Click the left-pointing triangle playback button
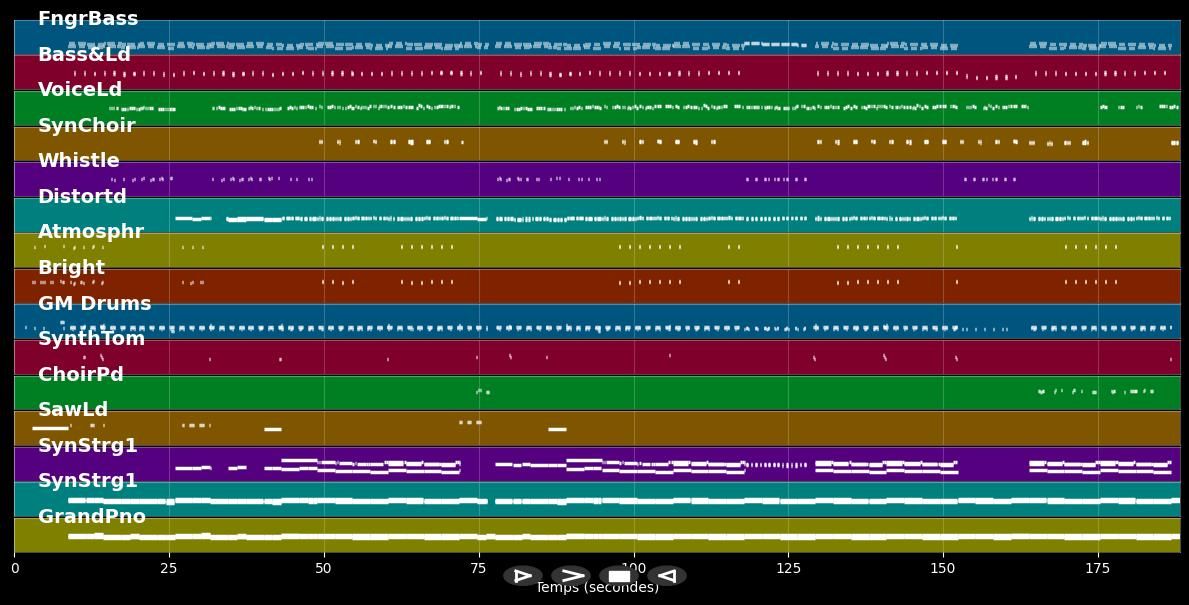Screen dimensions: 1189x605 tap(667, 576)
